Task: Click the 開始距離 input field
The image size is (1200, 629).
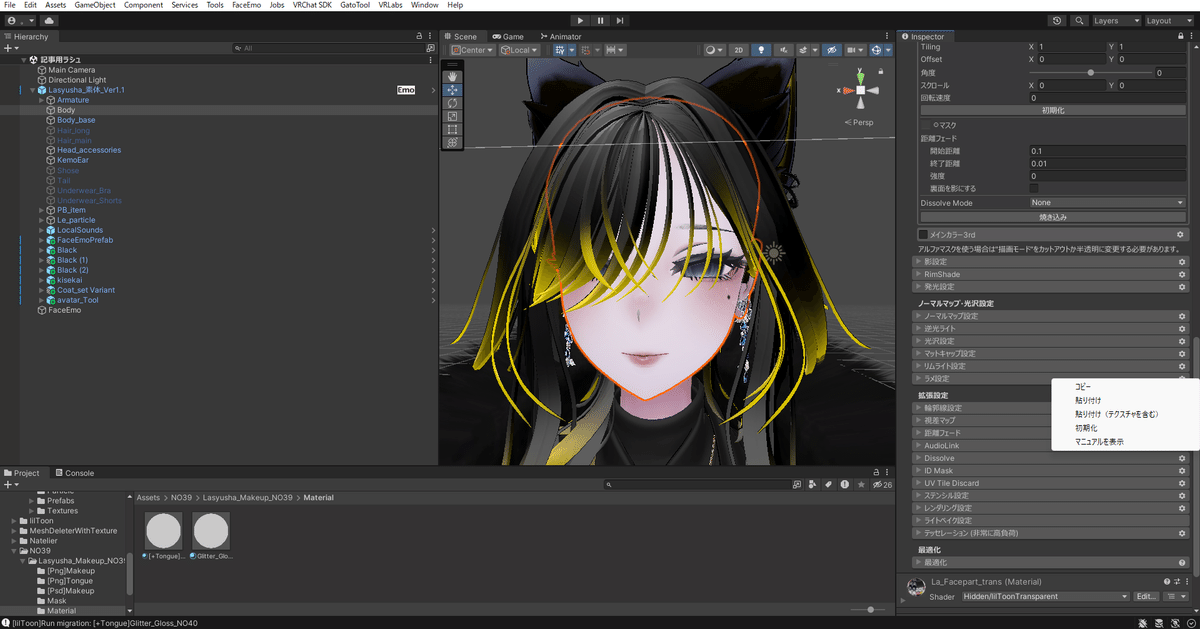Action: [1107, 150]
